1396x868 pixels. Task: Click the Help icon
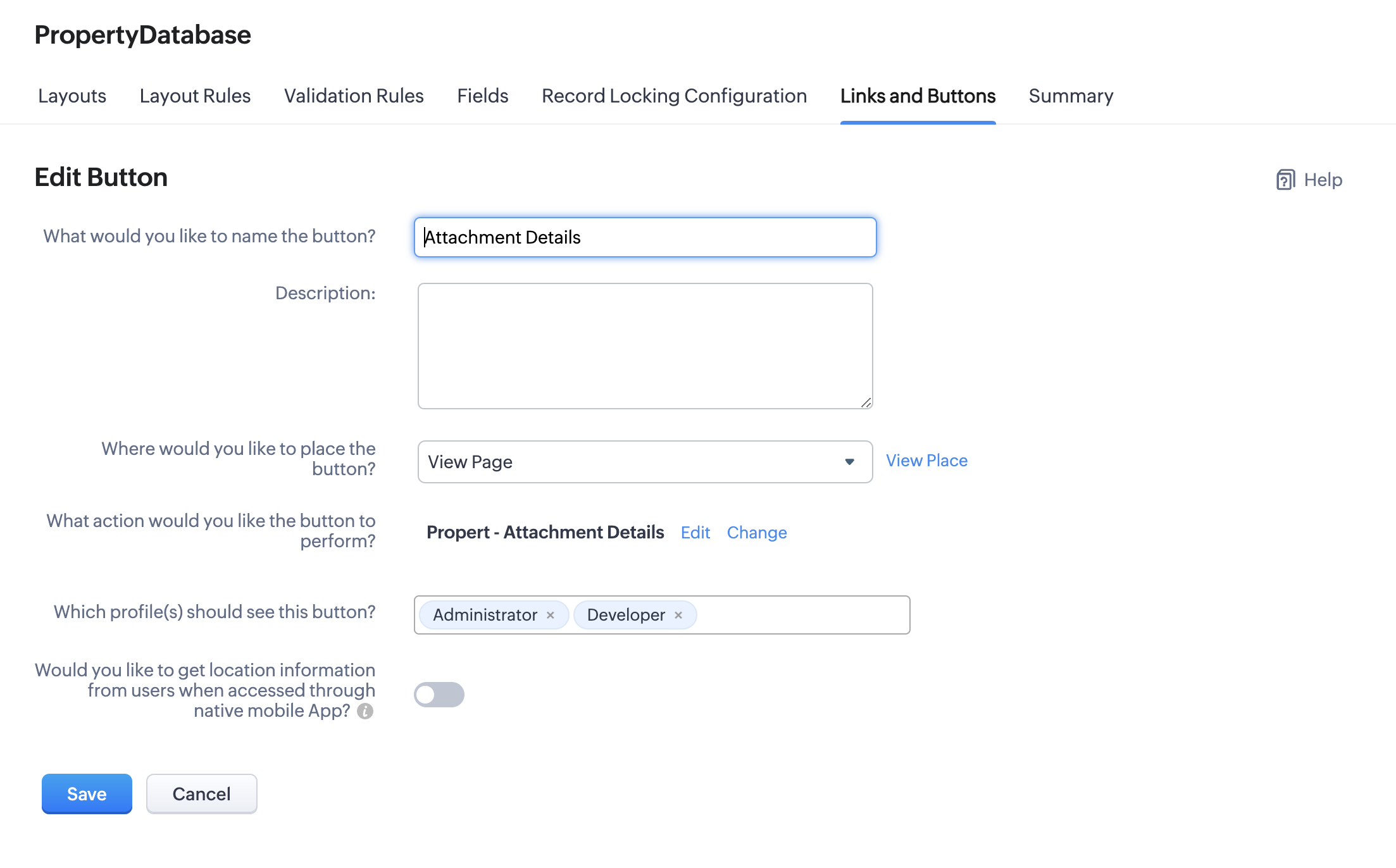click(1285, 180)
